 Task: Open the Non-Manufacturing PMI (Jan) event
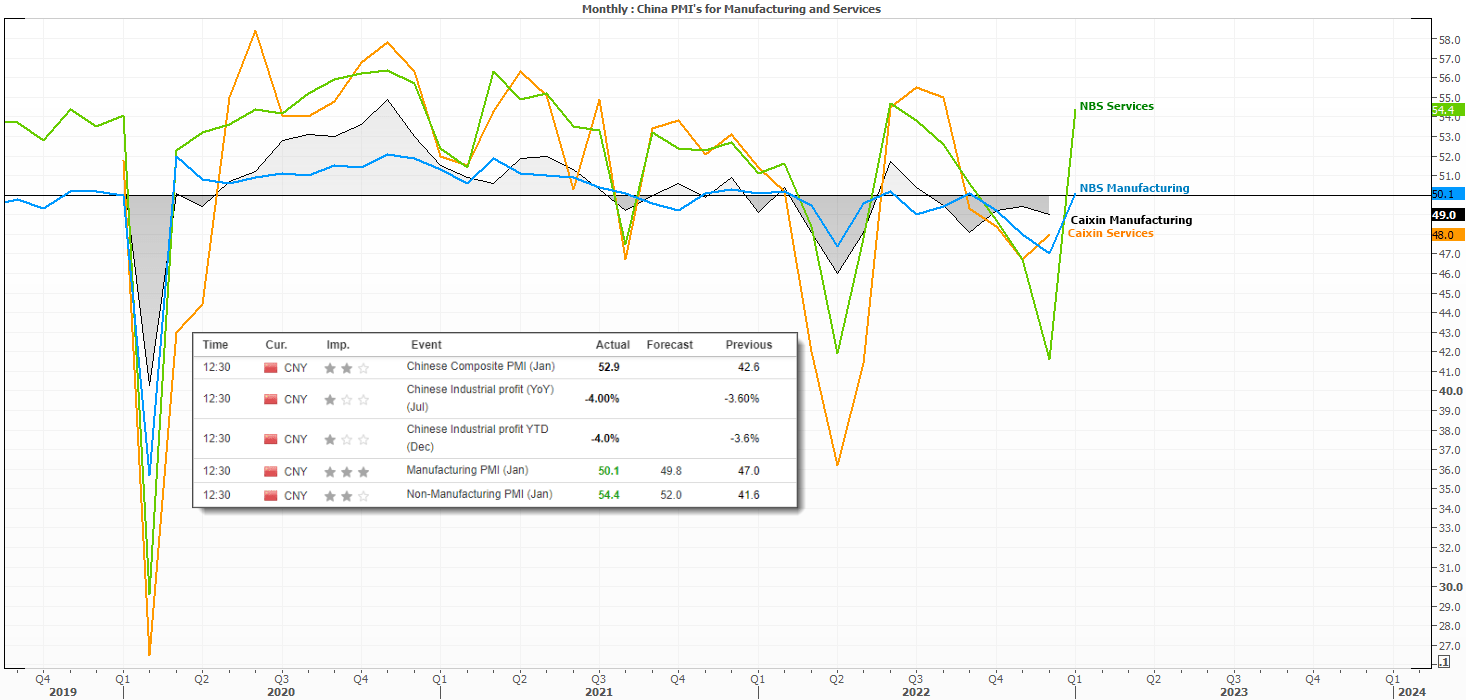pos(479,495)
